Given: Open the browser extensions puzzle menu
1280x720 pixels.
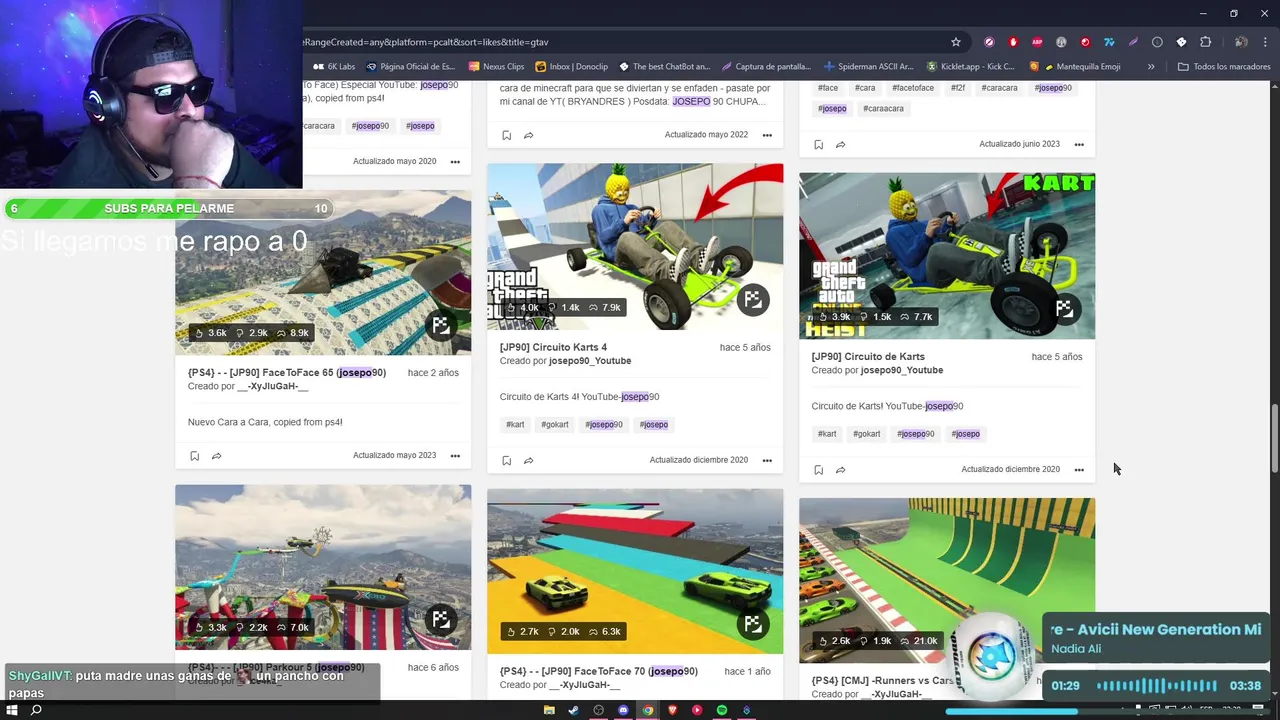Looking at the screenshot, I should point(1205,42).
